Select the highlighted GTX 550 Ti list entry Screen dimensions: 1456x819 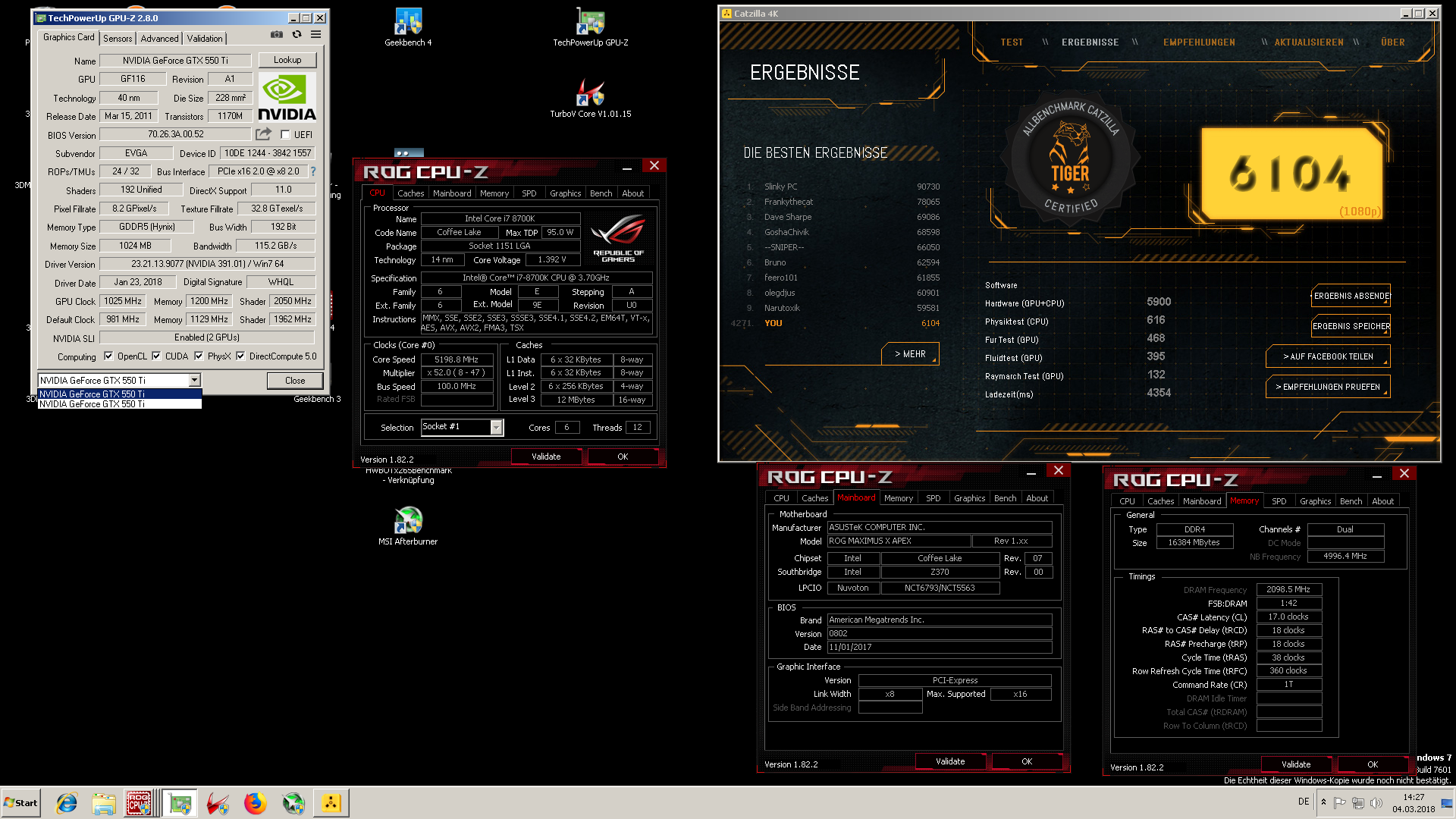pos(120,394)
